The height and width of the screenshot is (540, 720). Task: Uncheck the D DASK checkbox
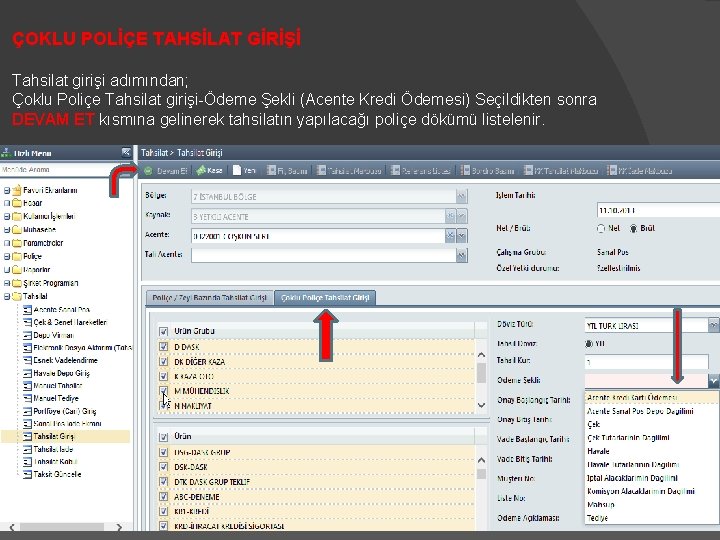(x=163, y=347)
